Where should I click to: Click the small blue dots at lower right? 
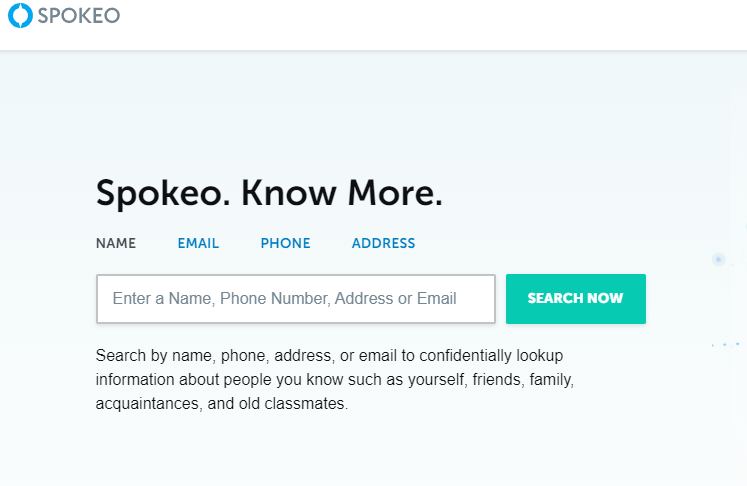pyautogui.click(x=725, y=344)
